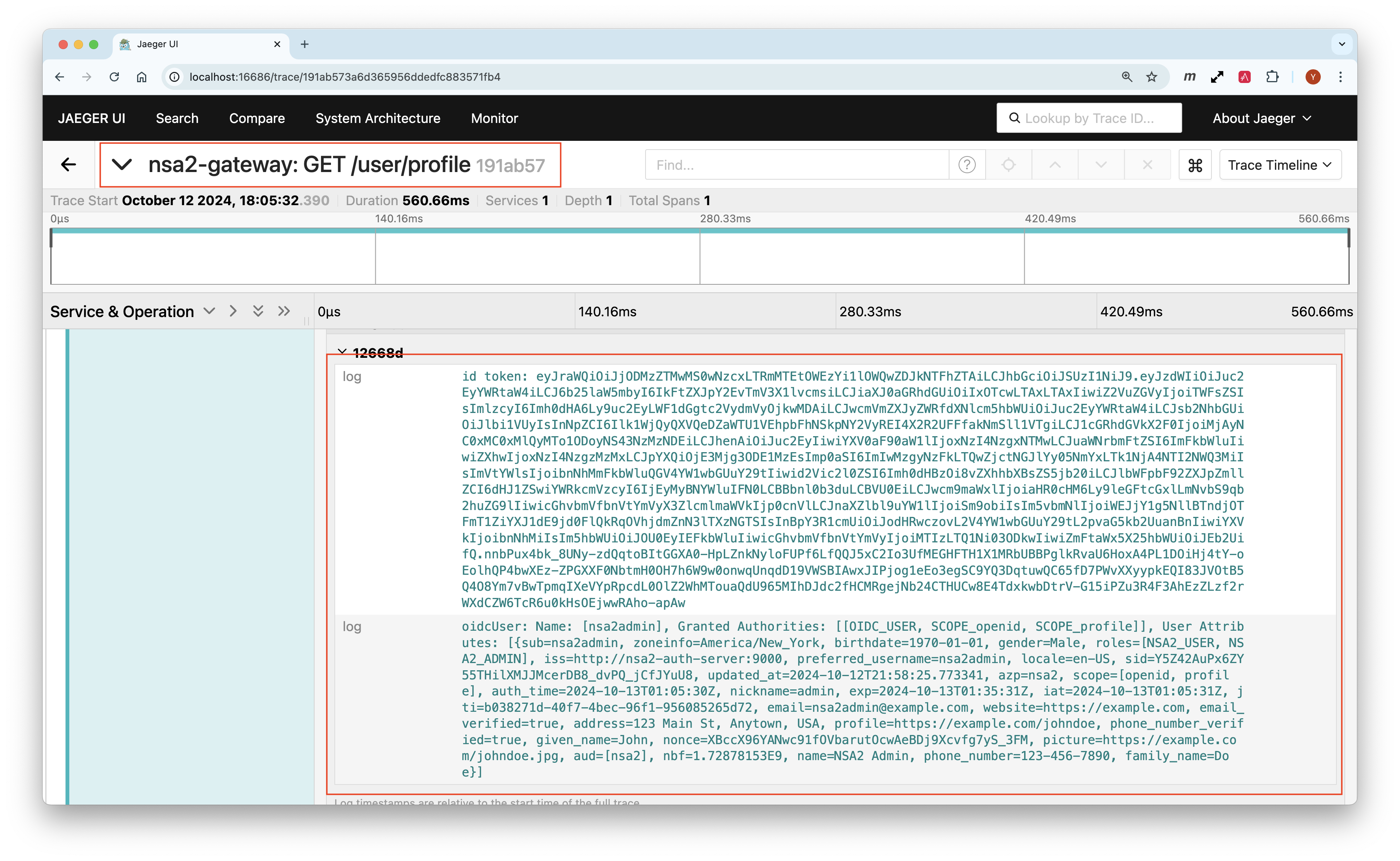This screenshot has height=861, width=1400.
Task: Go back to search results with the trace back arrow
Action: 69,164
